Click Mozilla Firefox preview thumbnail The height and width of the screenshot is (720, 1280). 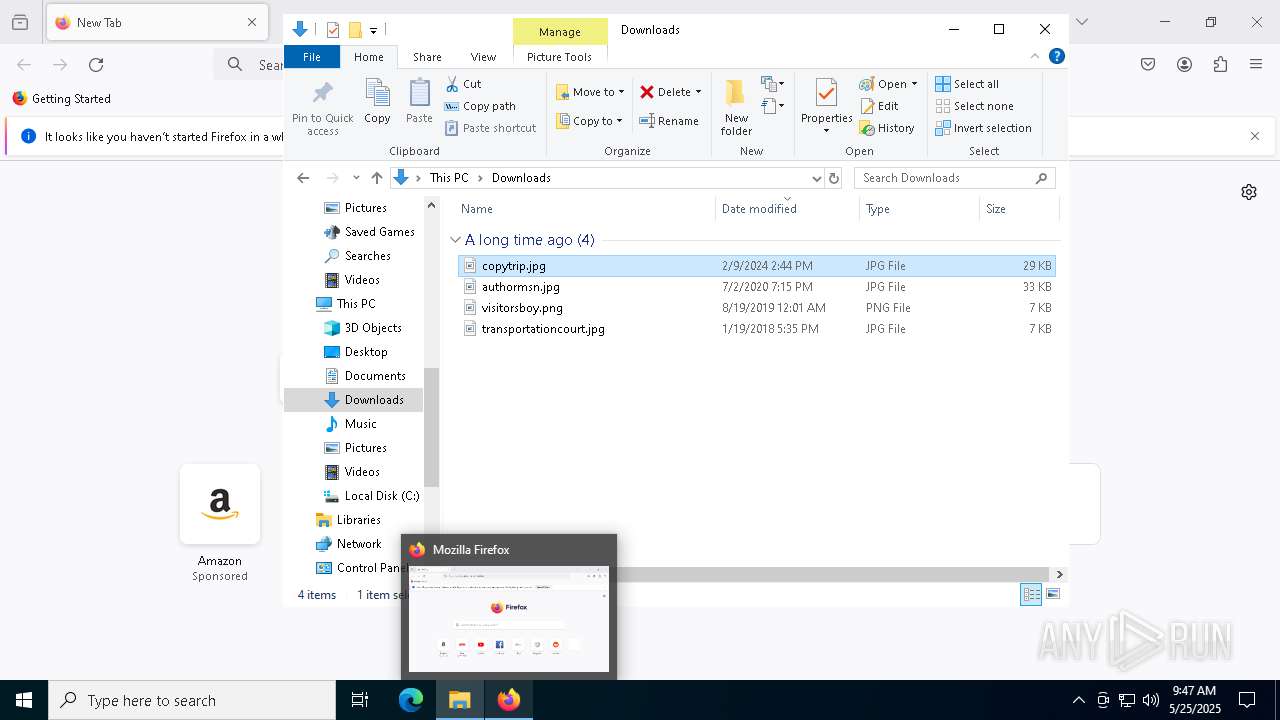509,619
